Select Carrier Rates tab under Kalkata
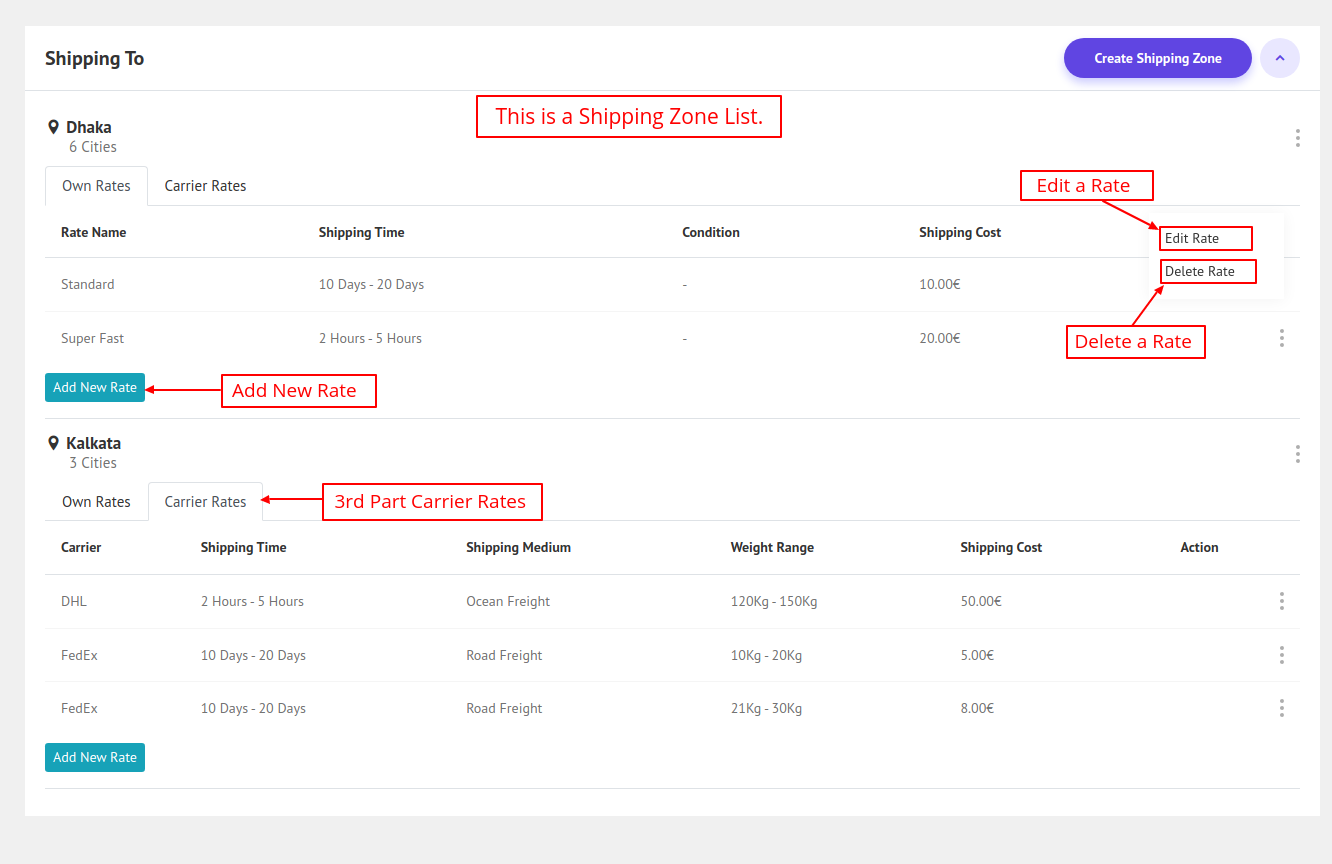 (x=205, y=502)
